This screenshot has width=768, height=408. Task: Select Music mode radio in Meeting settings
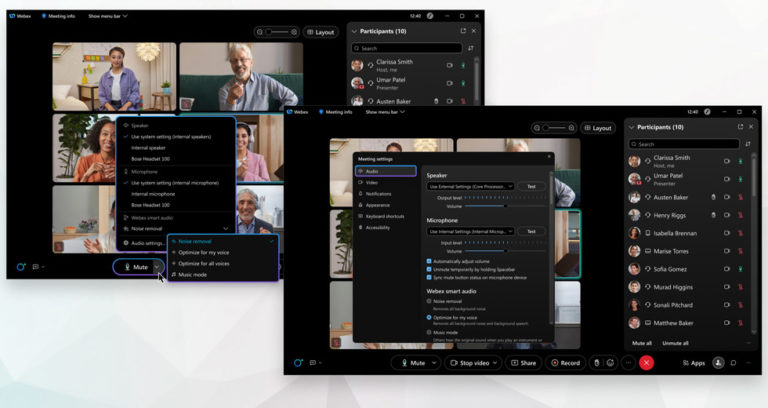(x=429, y=332)
